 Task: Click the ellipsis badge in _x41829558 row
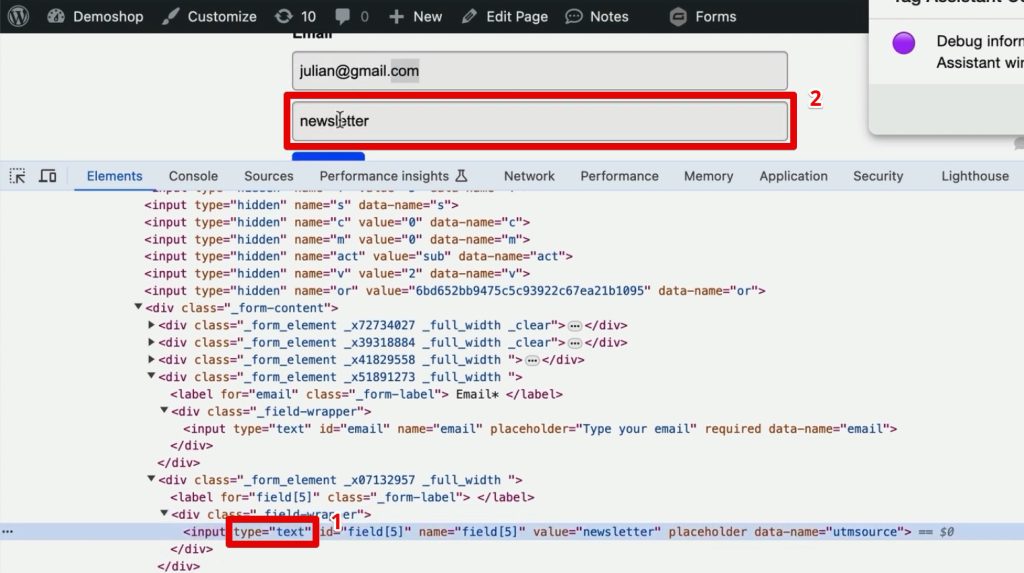(x=532, y=360)
